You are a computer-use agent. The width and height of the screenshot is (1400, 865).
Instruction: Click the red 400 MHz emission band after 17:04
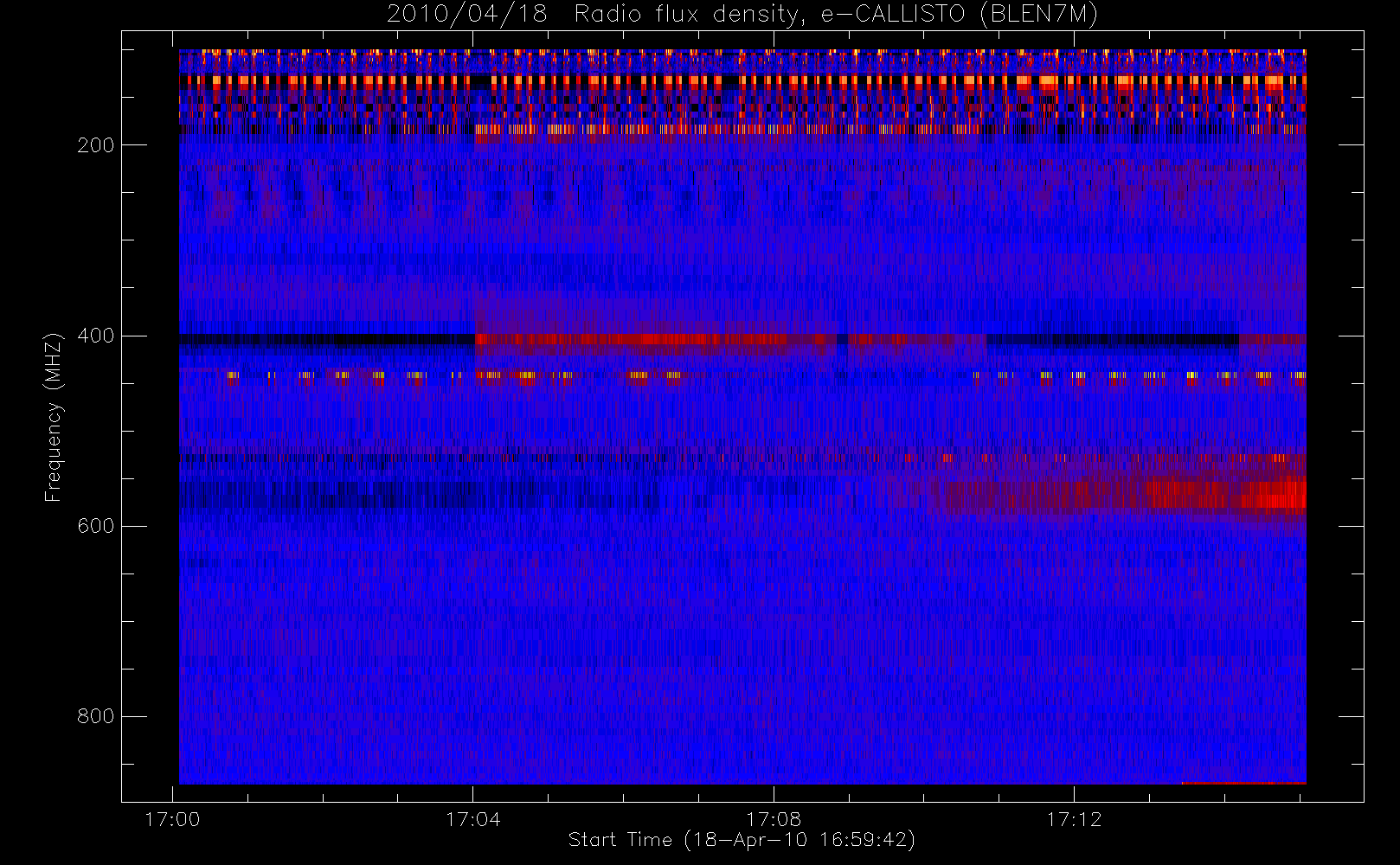(x=656, y=339)
